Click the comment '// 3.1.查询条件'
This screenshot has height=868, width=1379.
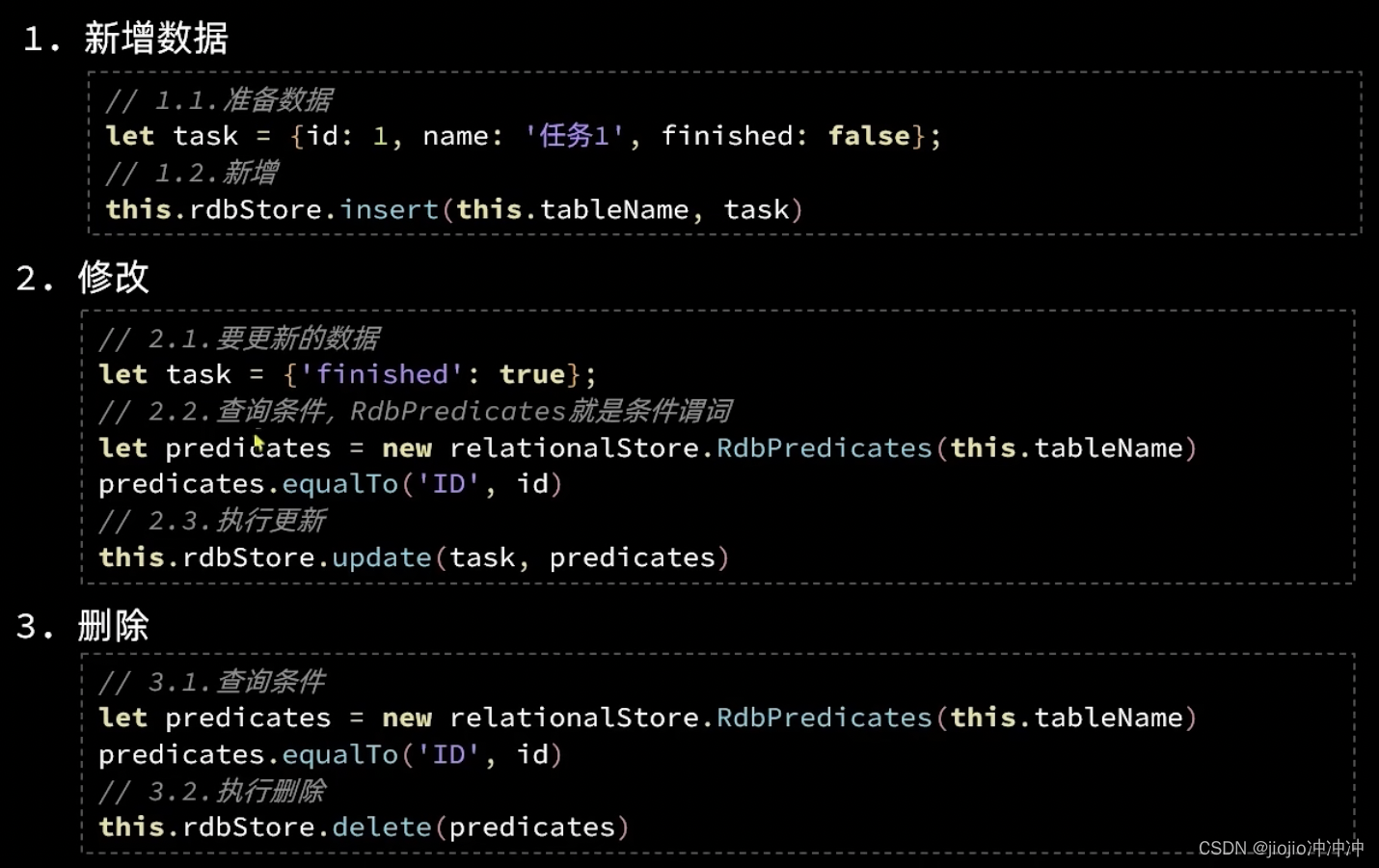point(212,683)
